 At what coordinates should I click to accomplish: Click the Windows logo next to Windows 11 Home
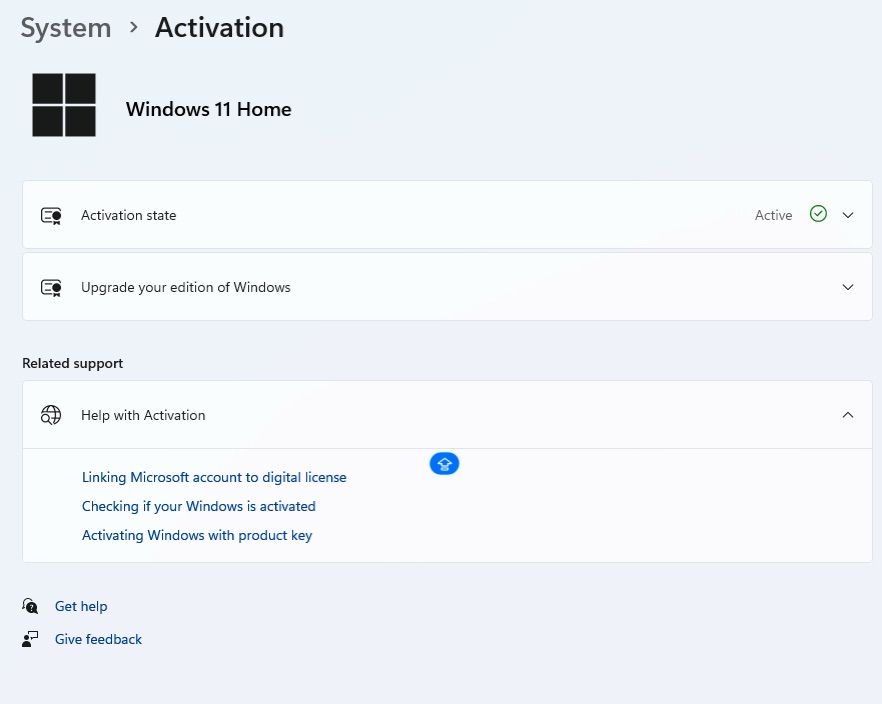pos(64,105)
